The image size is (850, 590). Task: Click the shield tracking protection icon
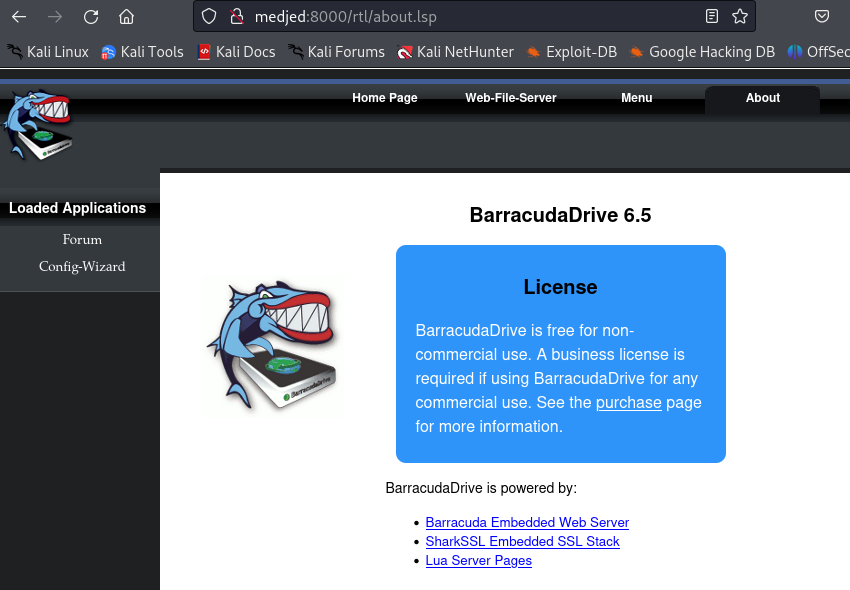pos(209,17)
